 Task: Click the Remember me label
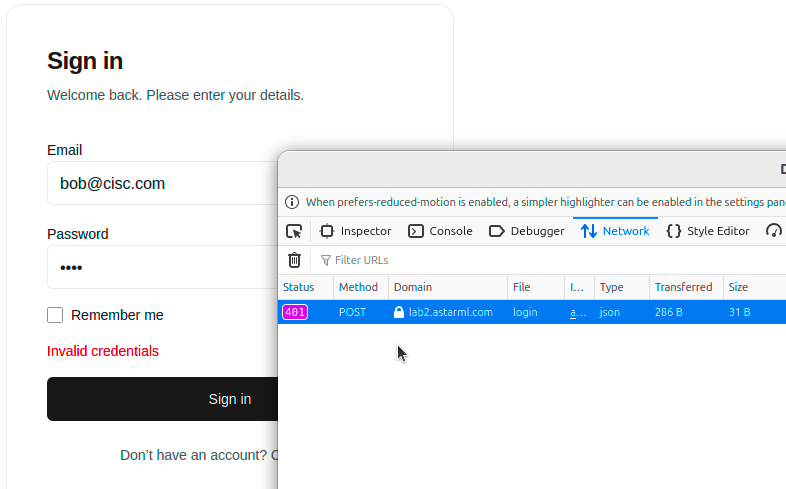(x=117, y=315)
